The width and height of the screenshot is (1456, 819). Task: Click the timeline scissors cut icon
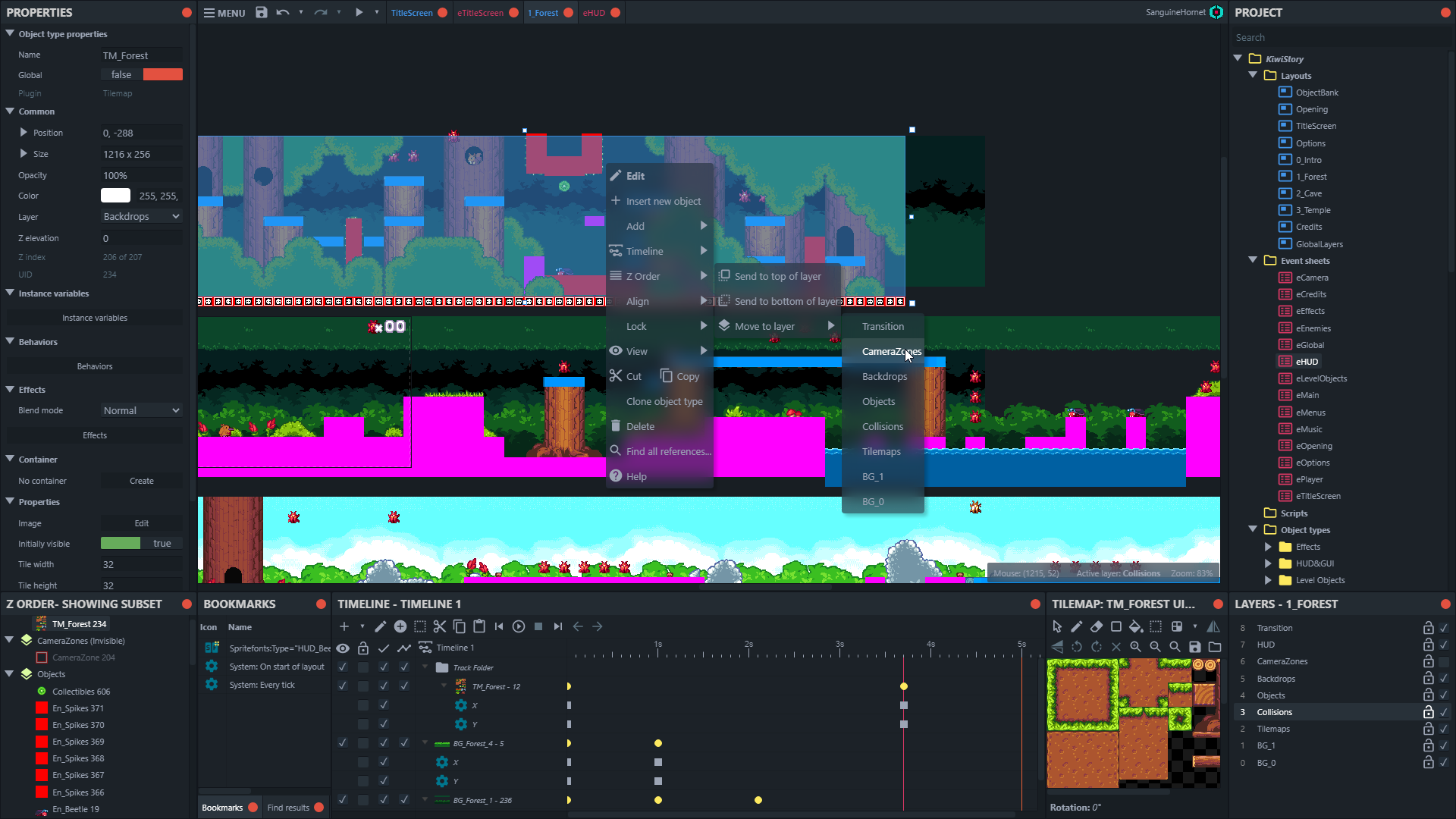439,626
